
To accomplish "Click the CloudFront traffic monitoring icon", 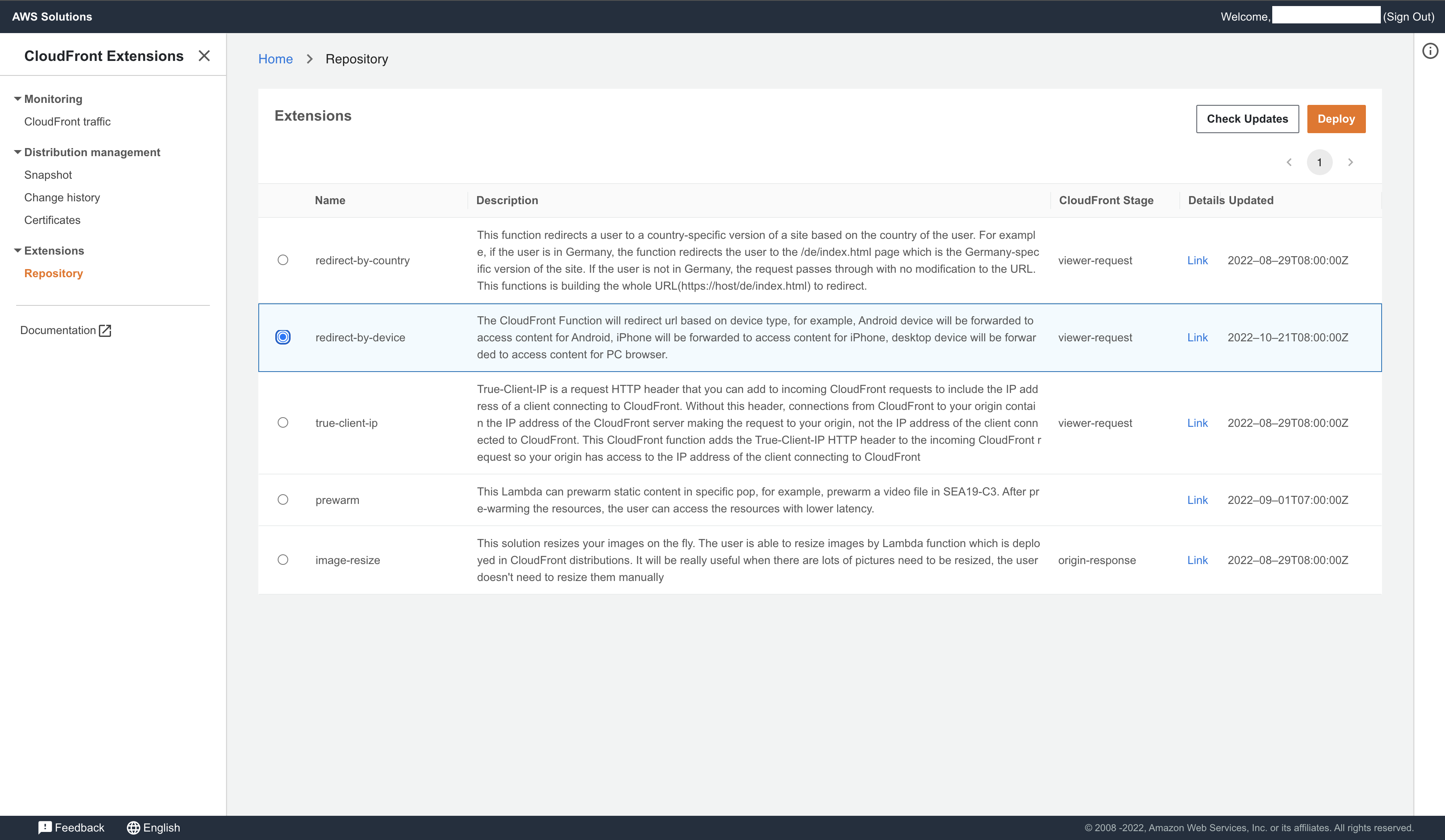I will 67,121.
